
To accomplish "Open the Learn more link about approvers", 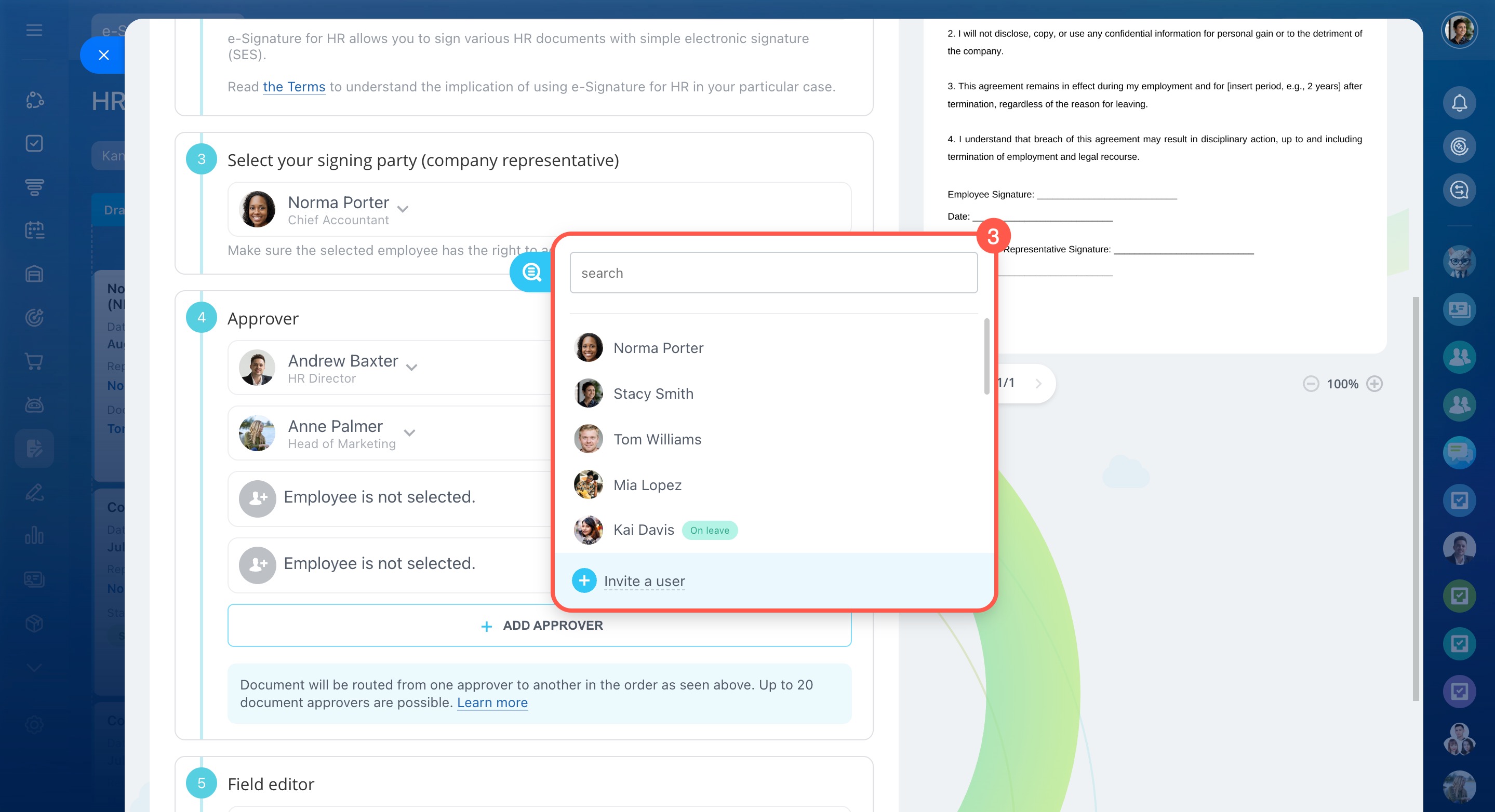I will 492,702.
